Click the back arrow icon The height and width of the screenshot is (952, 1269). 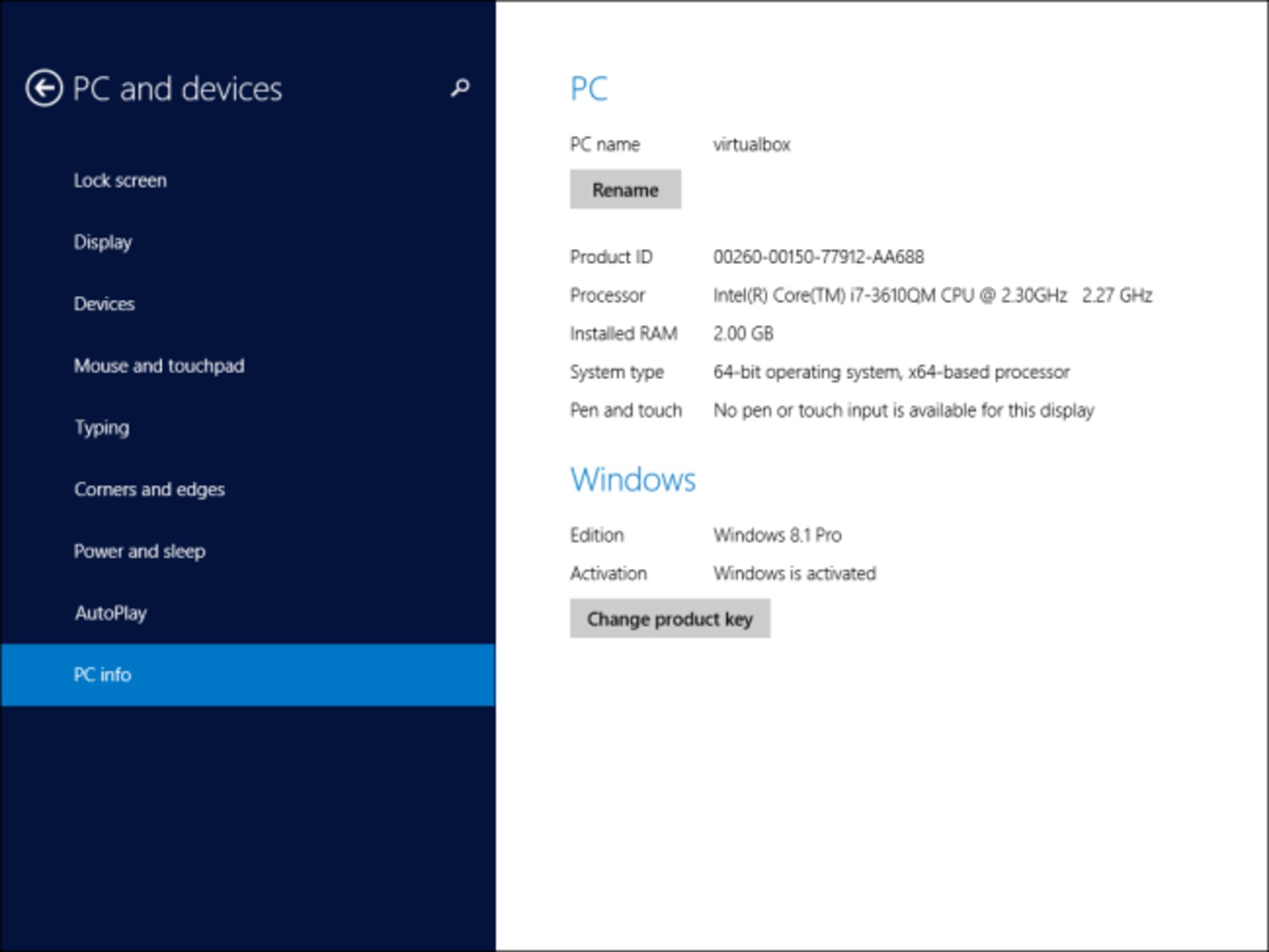44,88
